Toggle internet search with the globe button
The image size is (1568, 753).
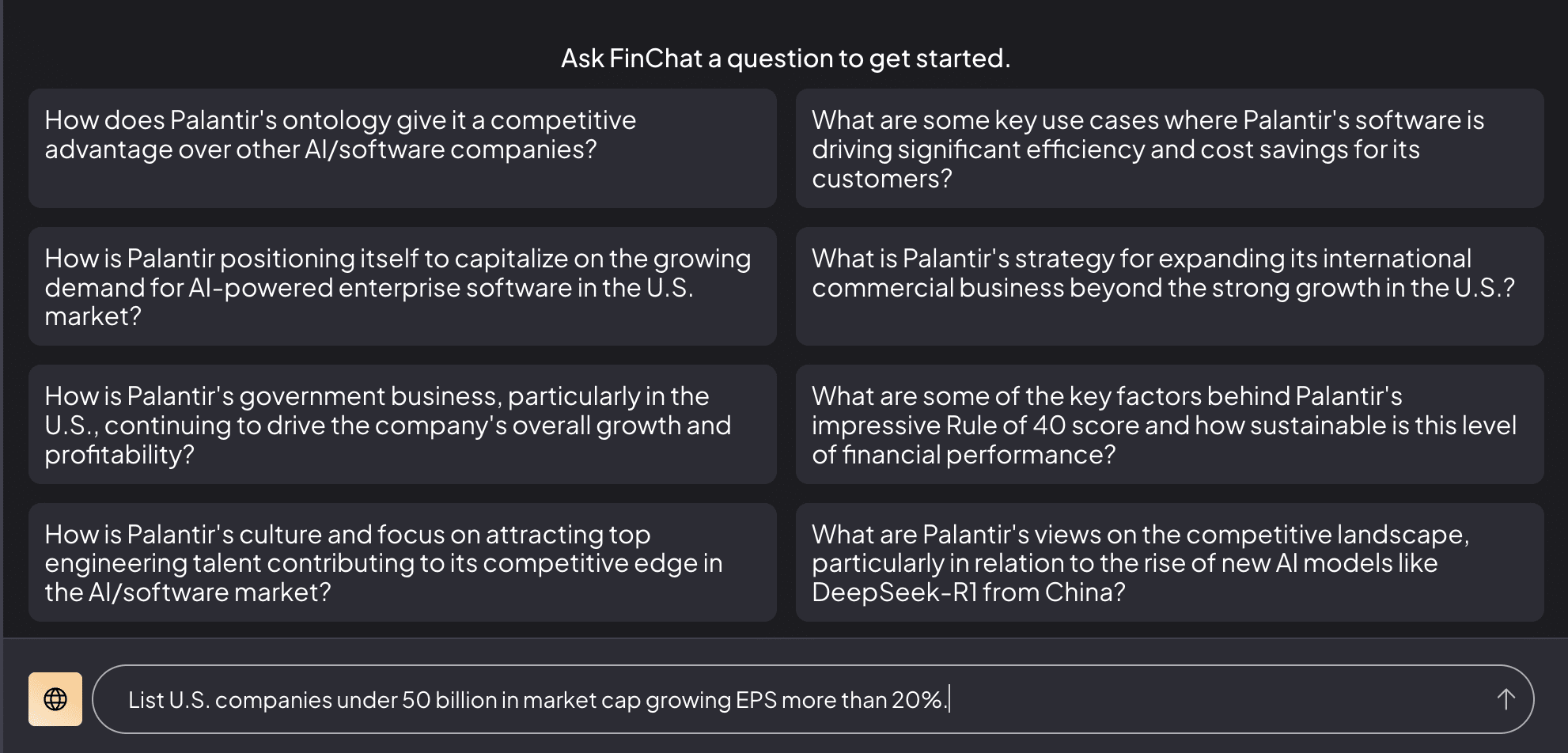[55, 699]
